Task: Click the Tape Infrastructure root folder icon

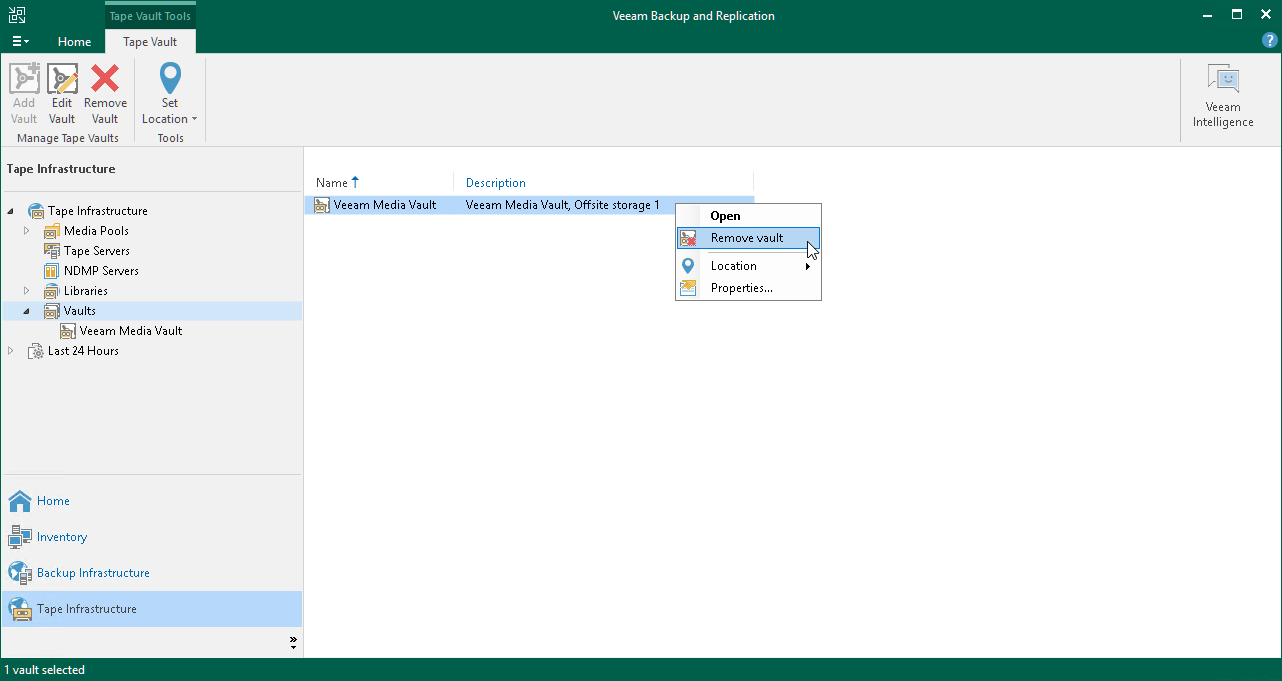Action: pos(36,211)
